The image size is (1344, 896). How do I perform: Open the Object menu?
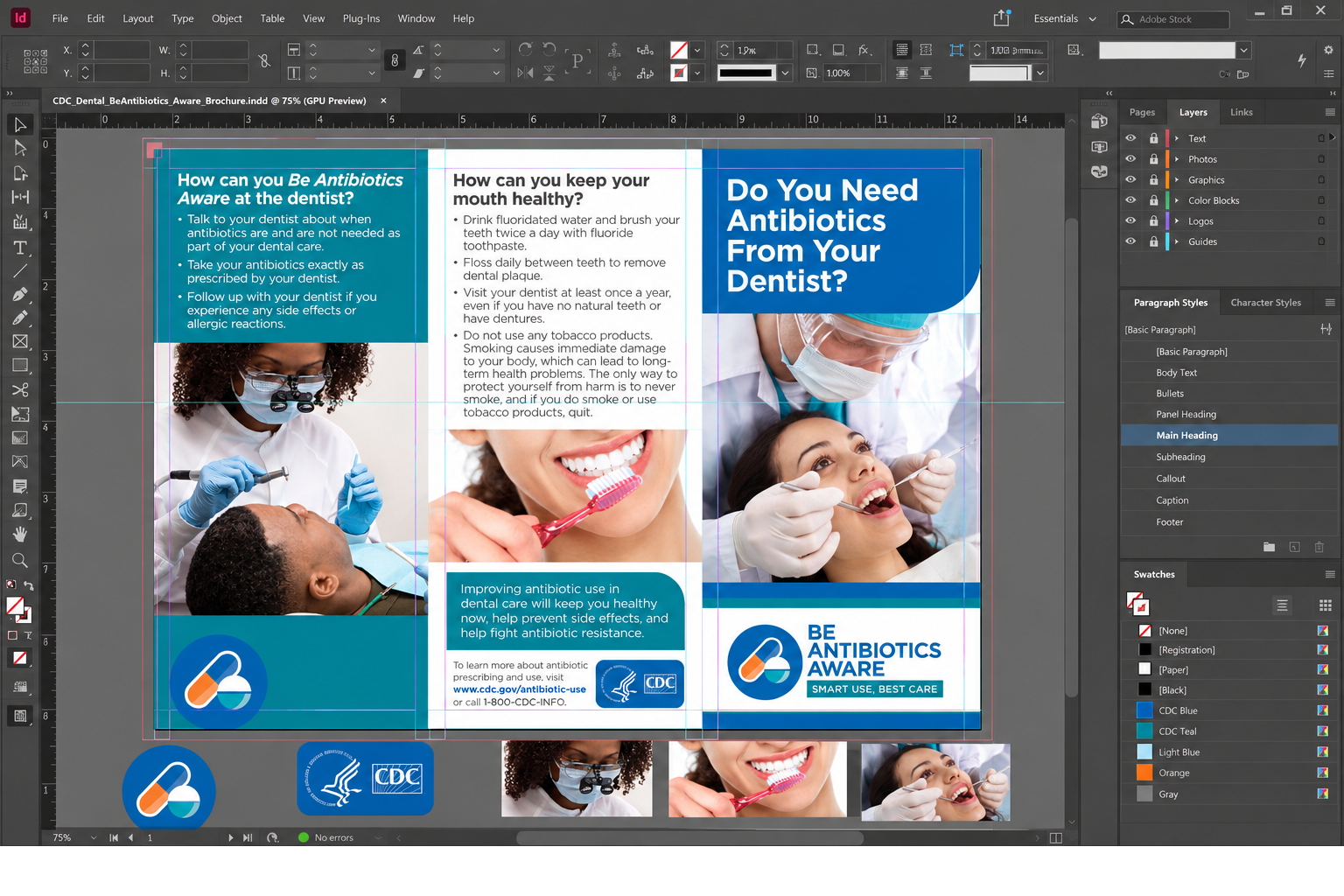pyautogui.click(x=227, y=18)
